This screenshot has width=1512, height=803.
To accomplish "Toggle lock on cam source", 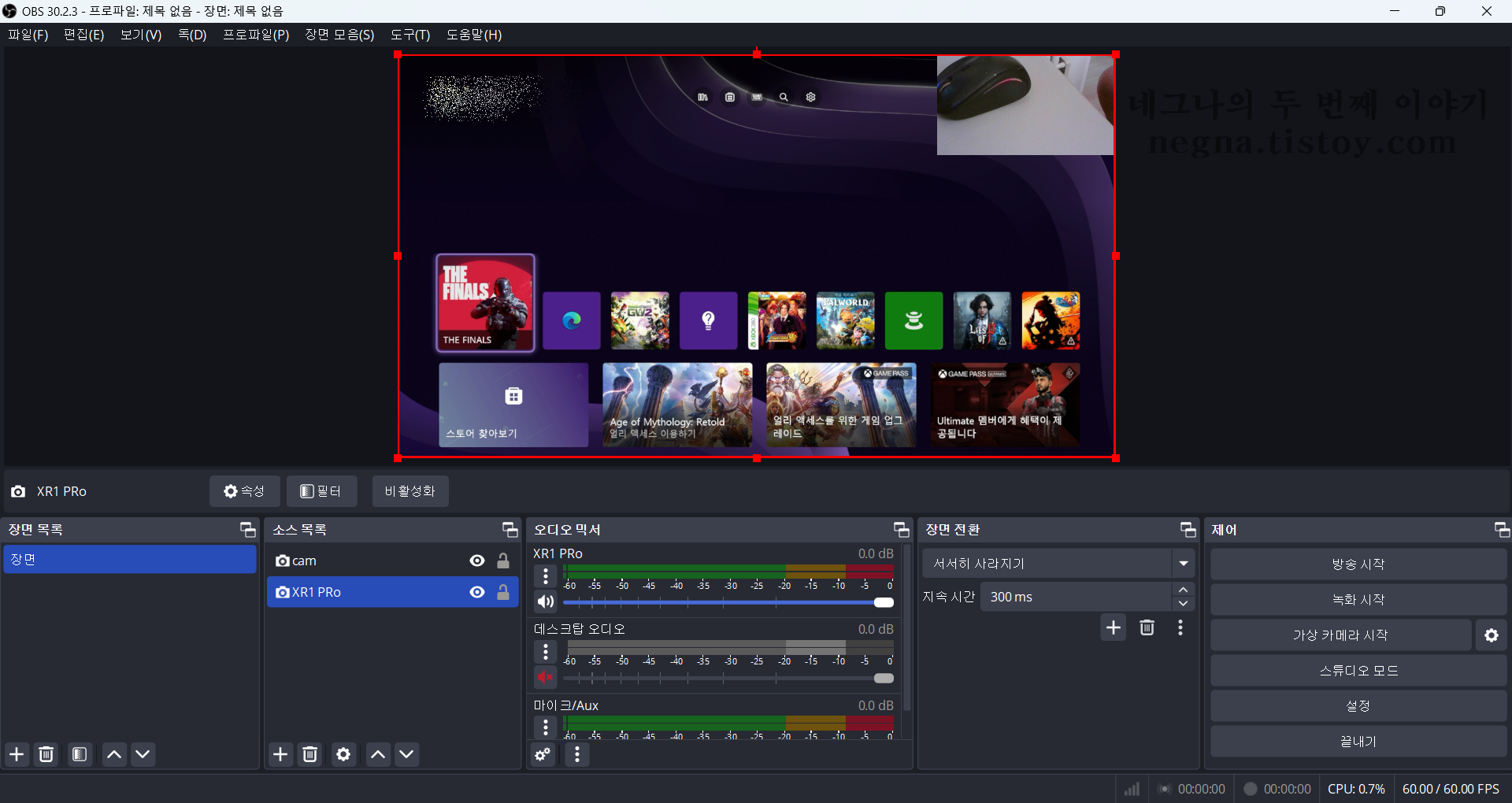I will [503, 561].
